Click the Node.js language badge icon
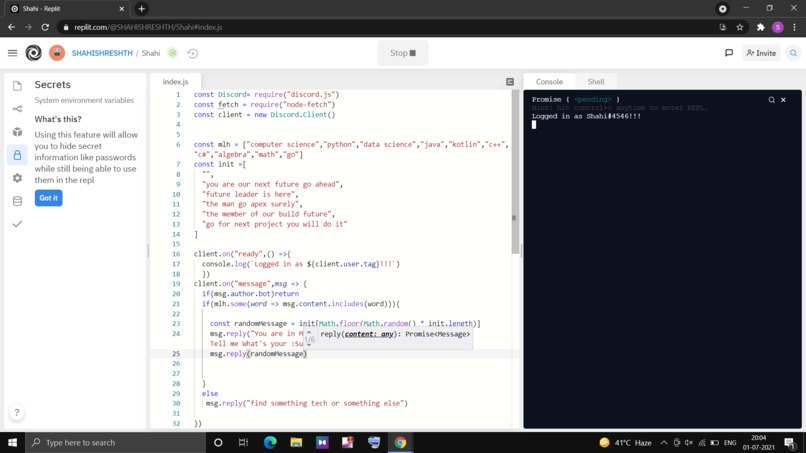 (x=173, y=53)
